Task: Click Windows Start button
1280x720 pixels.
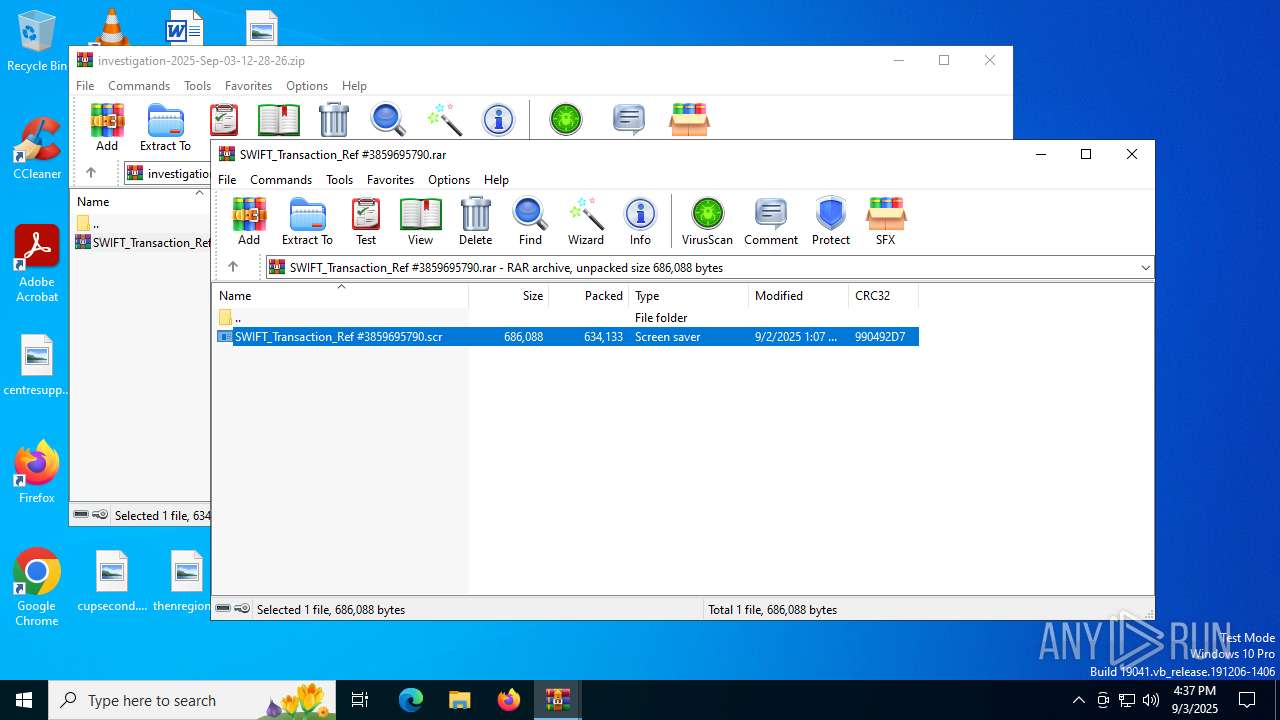Action: (x=24, y=700)
